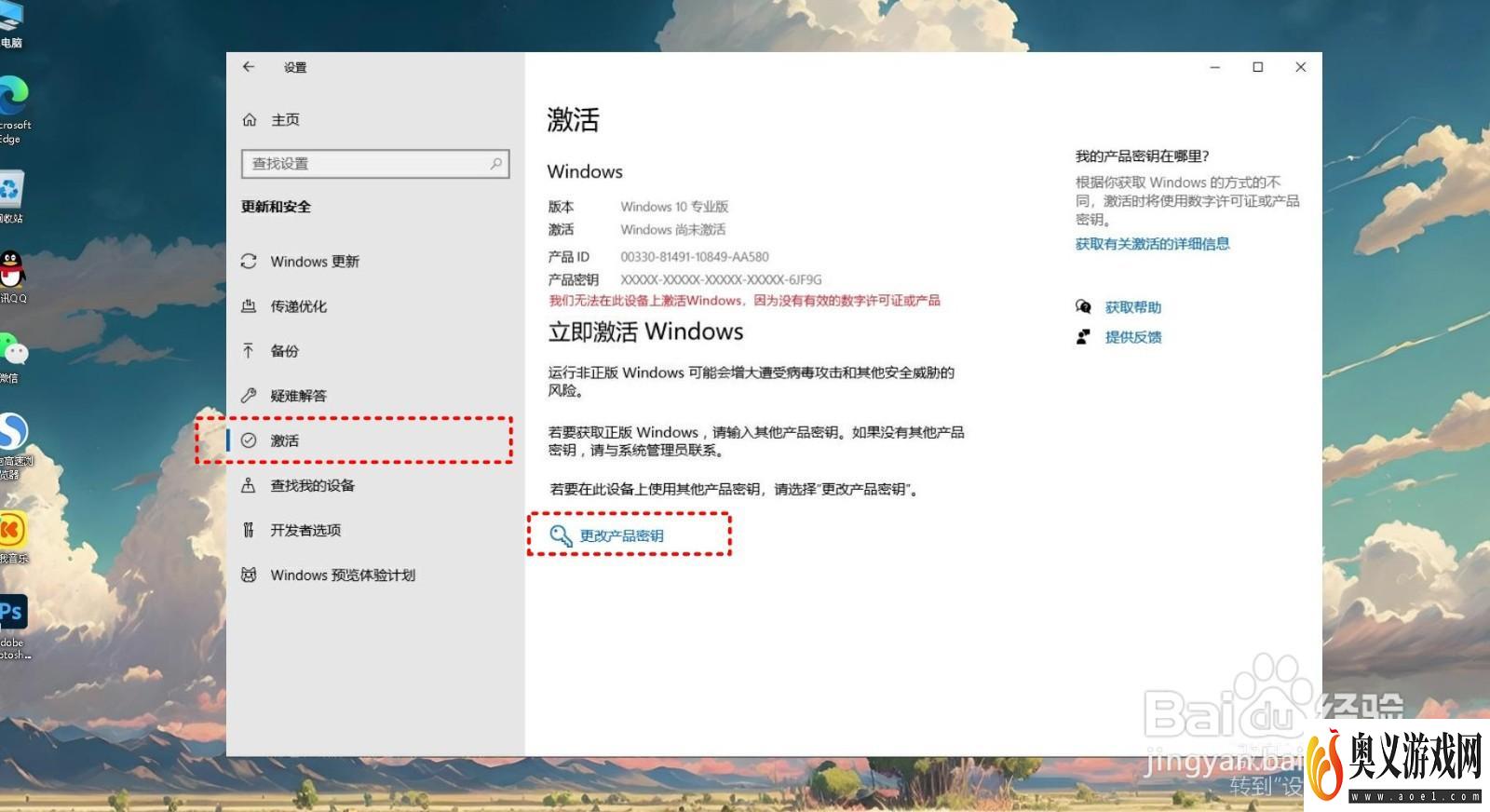1490x812 pixels.
Task: Click the Windows 更新 refresh icon
Action: tap(249, 262)
